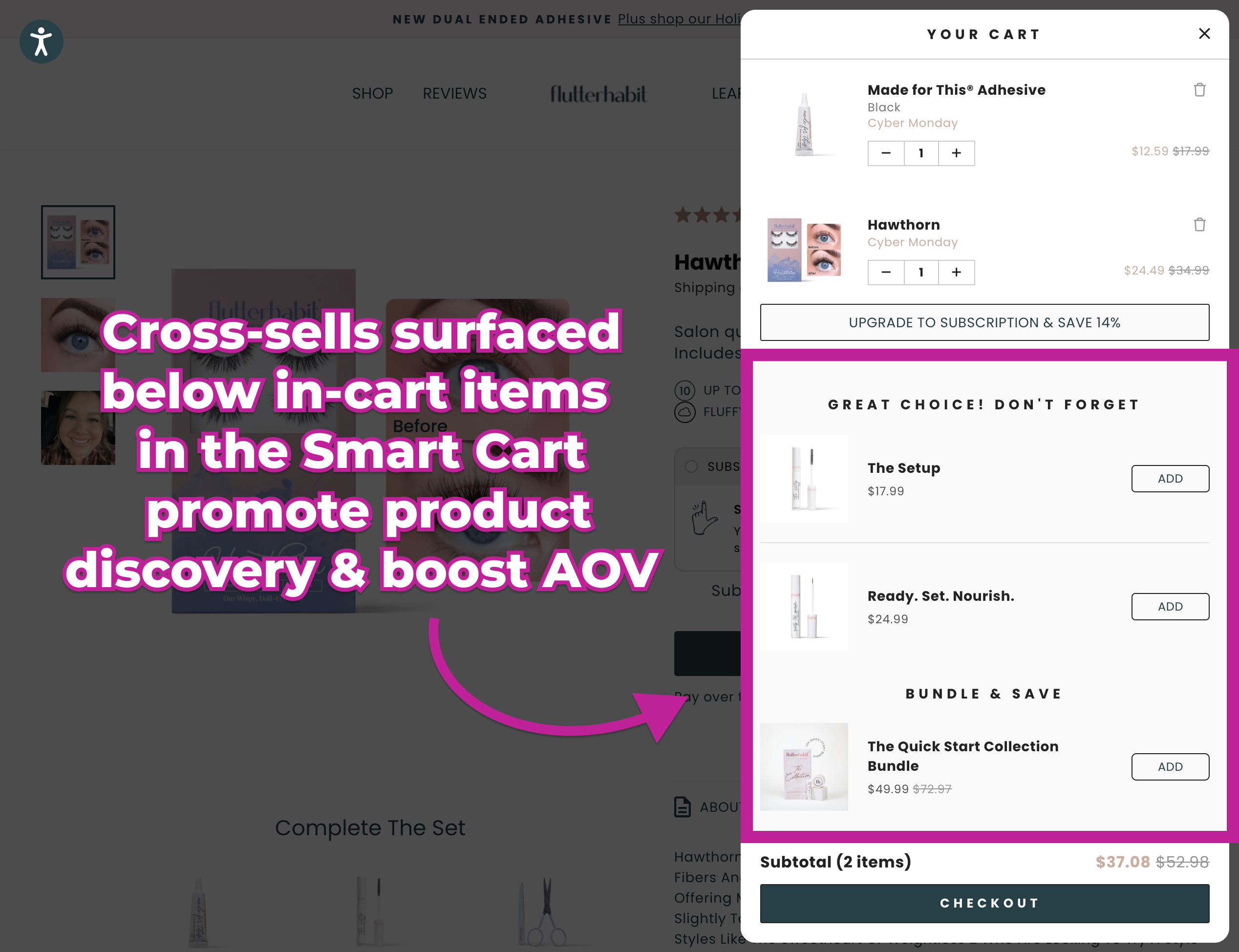This screenshot has height=952, width=1239.
Task: Click the minus icon decrease Hawthorn quantity
Action: coord(885,272)
